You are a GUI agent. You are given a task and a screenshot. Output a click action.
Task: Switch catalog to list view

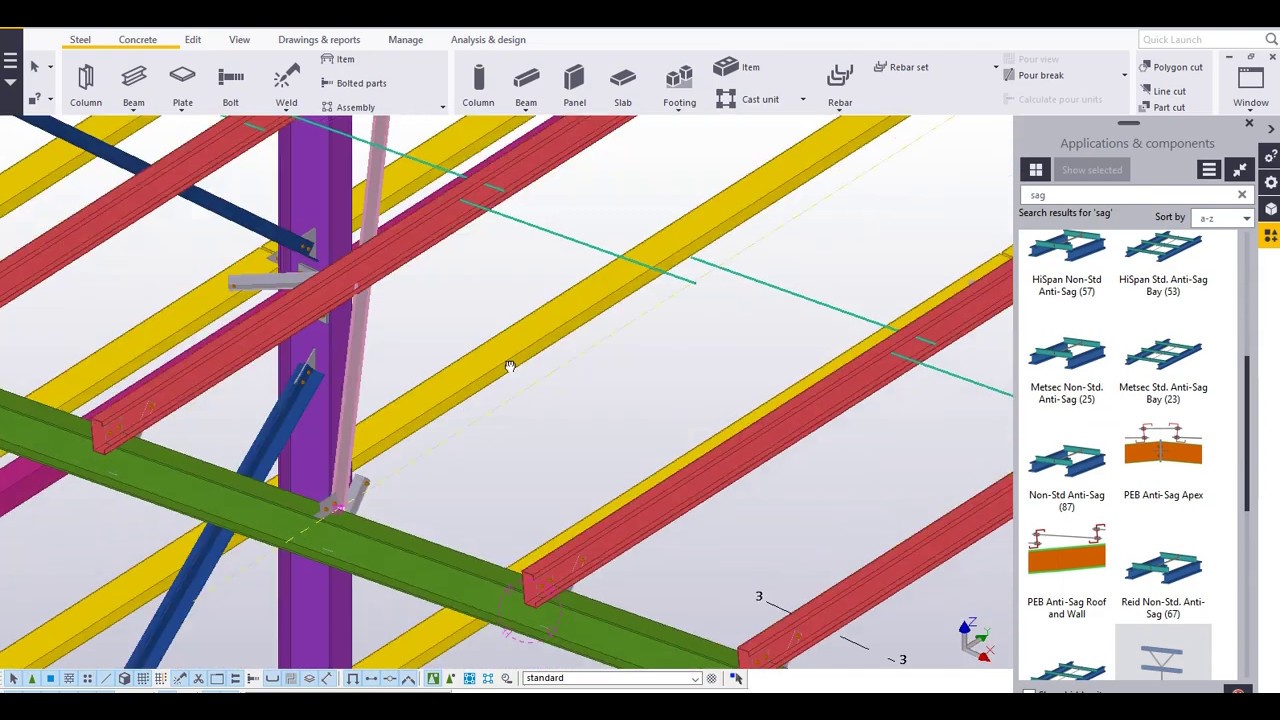coord(1209,170)
